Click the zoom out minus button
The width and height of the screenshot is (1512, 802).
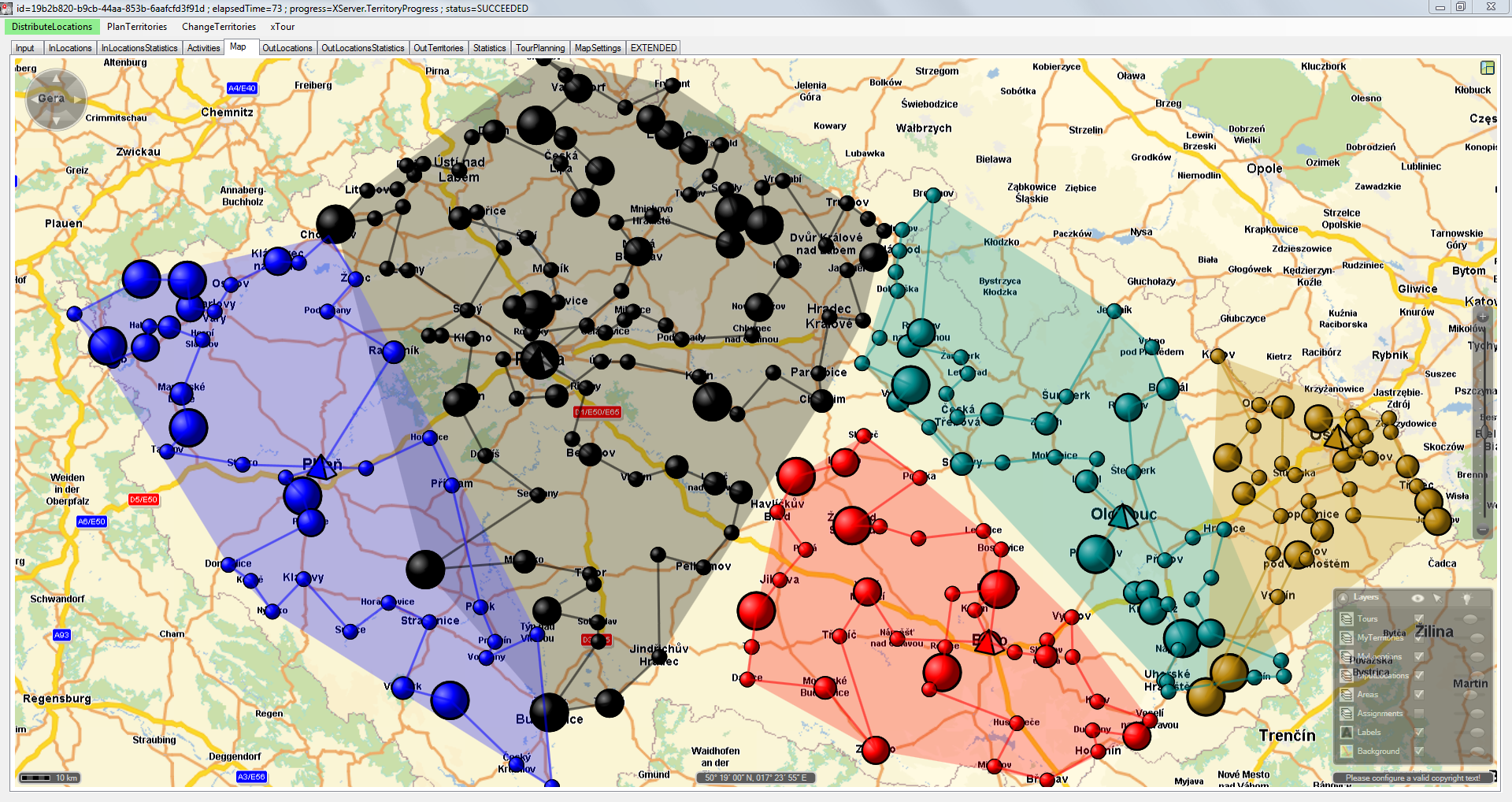pyautogui.click(x=1482, y=530)
